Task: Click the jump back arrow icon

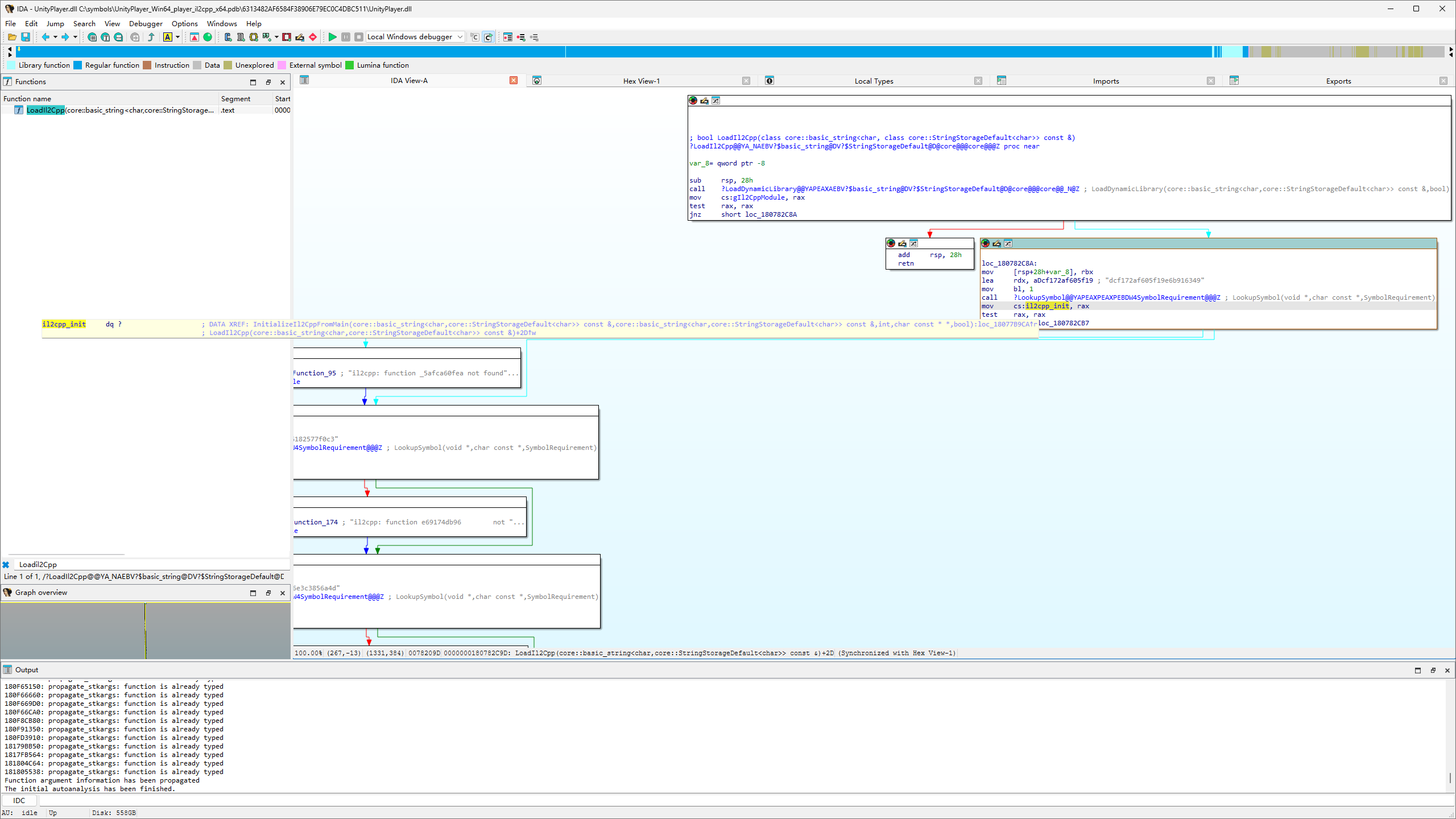Action: (45, 37)
